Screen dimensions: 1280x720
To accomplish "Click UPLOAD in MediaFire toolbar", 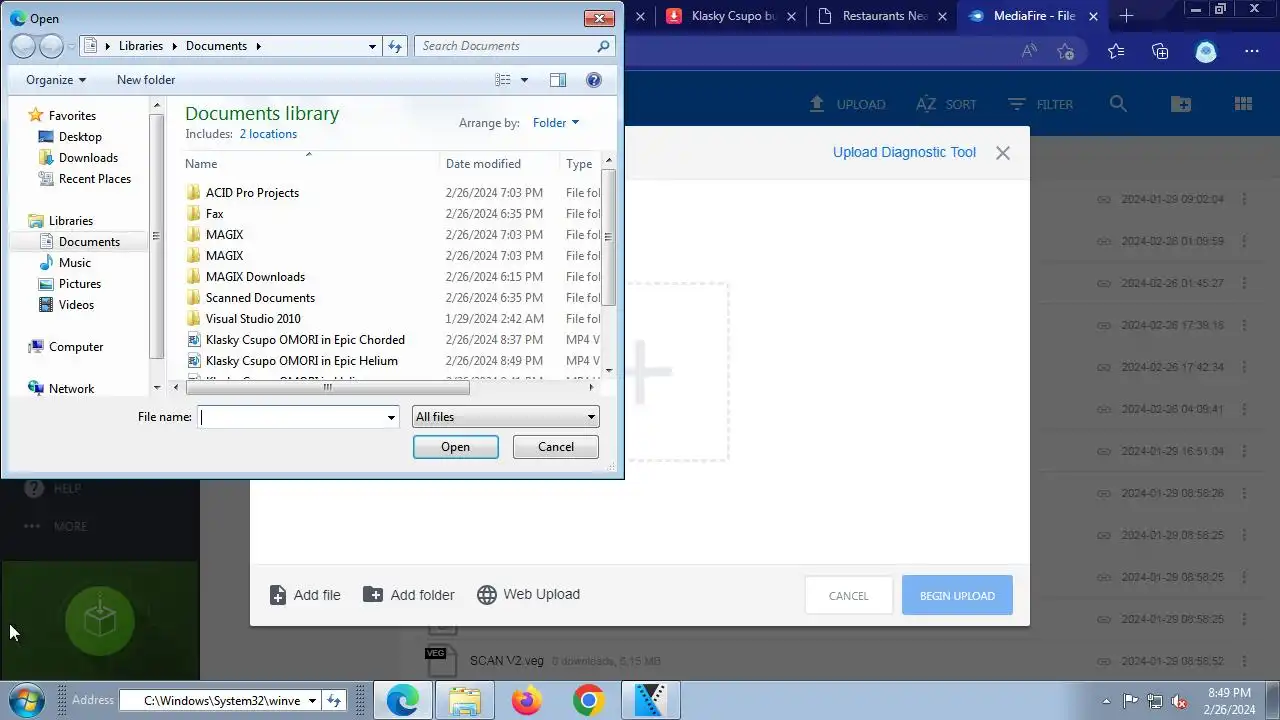I will (847, 104).
